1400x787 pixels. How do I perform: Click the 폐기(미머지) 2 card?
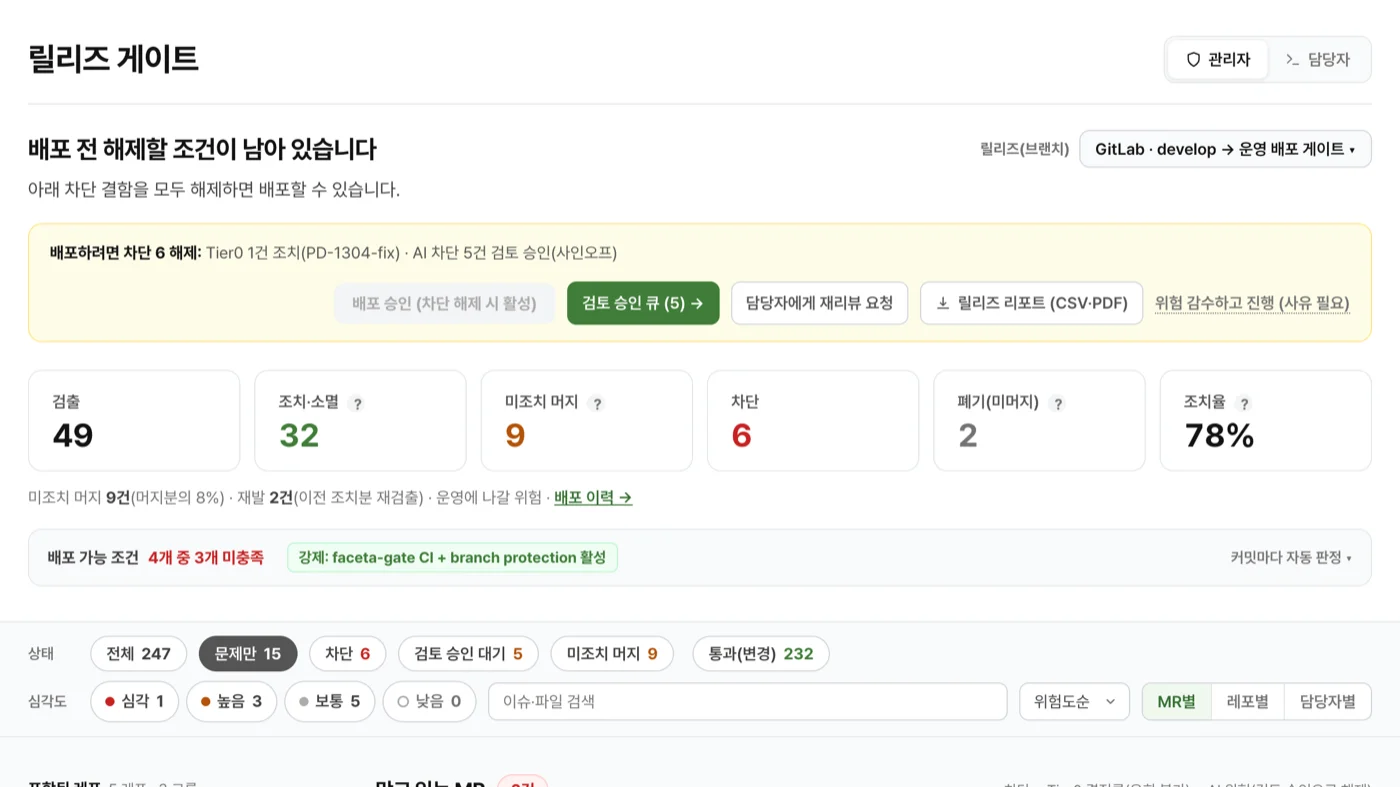1039,420
